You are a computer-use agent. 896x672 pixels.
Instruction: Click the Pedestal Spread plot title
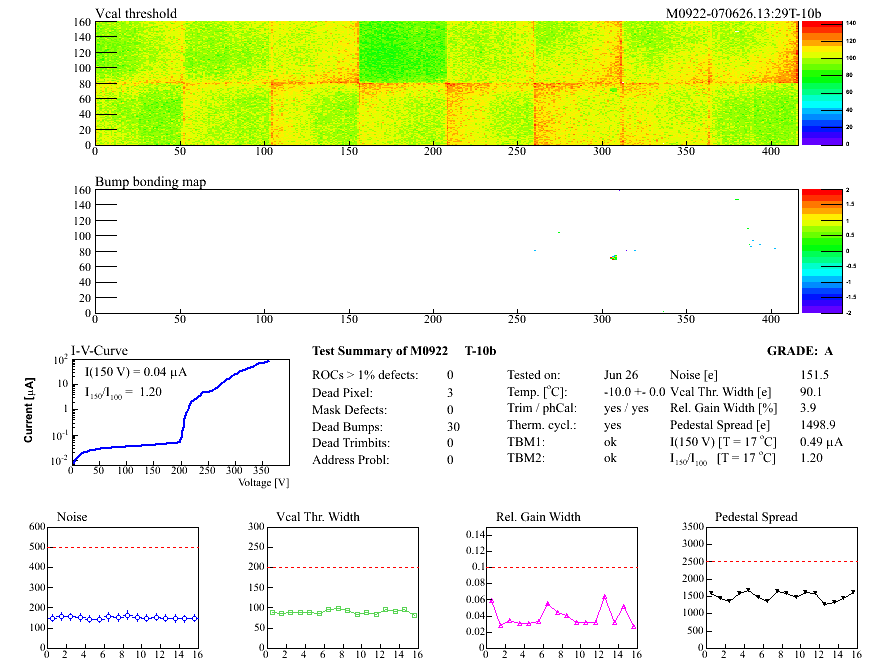click(756, 517)
